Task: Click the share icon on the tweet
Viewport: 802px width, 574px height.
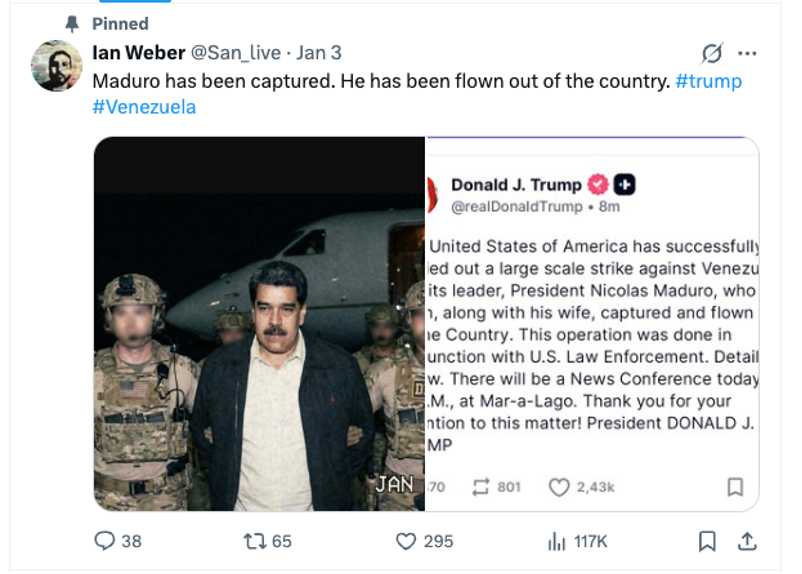Action: pyautogui.click(x=746, y=541)
